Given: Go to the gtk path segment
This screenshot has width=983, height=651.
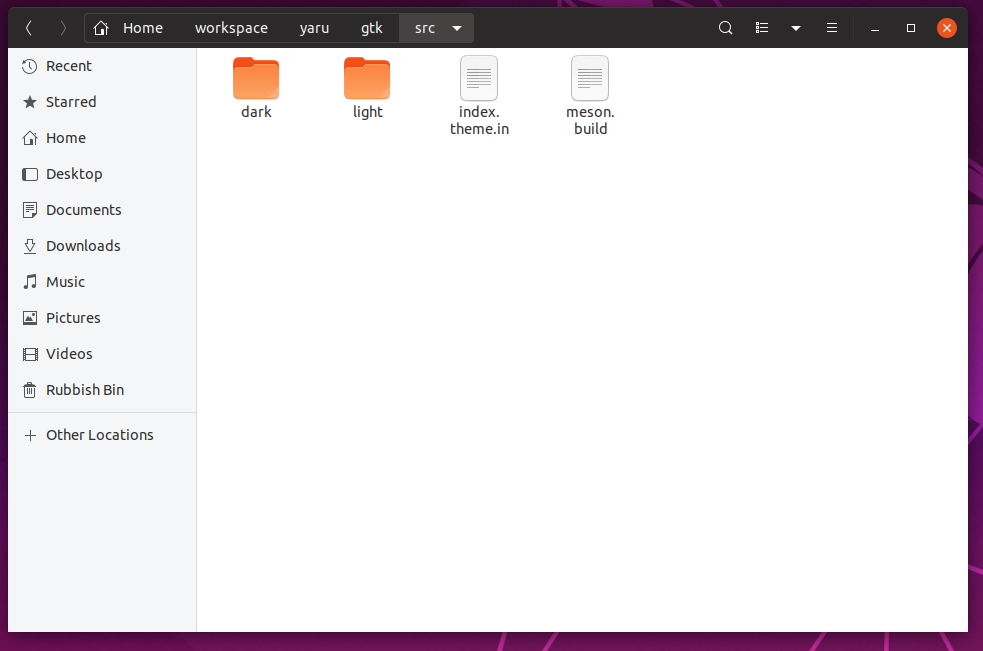Looking at the screenshot, I should click(x=372, y=28).
